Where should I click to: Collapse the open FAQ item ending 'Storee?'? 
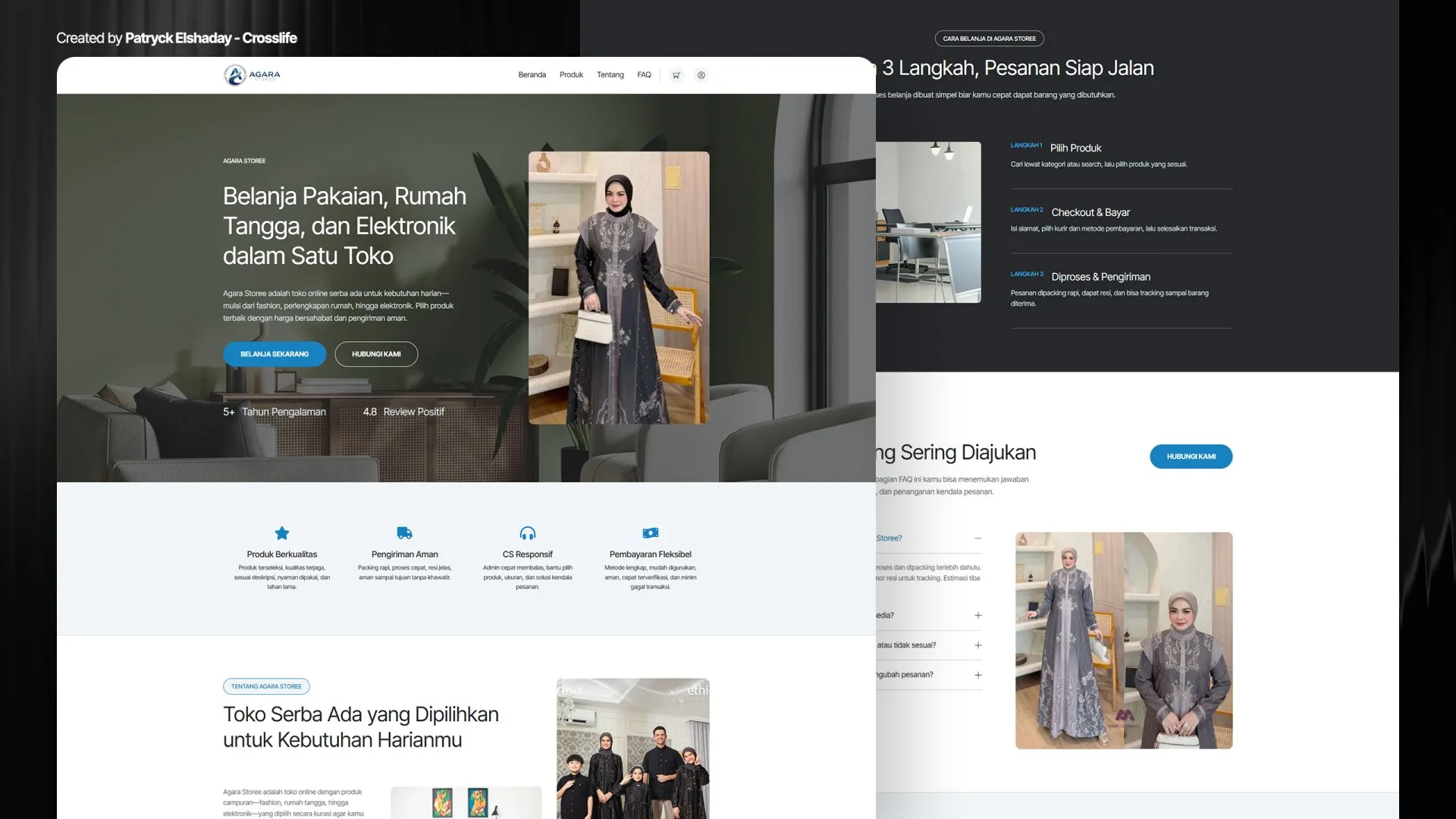pyautogui.click(x=978, y=538)
